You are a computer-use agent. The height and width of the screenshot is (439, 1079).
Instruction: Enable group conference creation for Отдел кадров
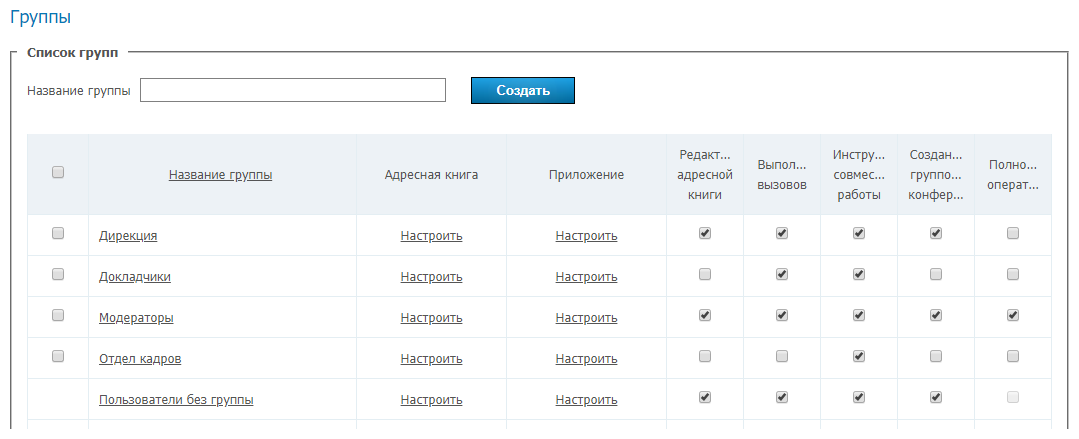click(x=936, y=356)
